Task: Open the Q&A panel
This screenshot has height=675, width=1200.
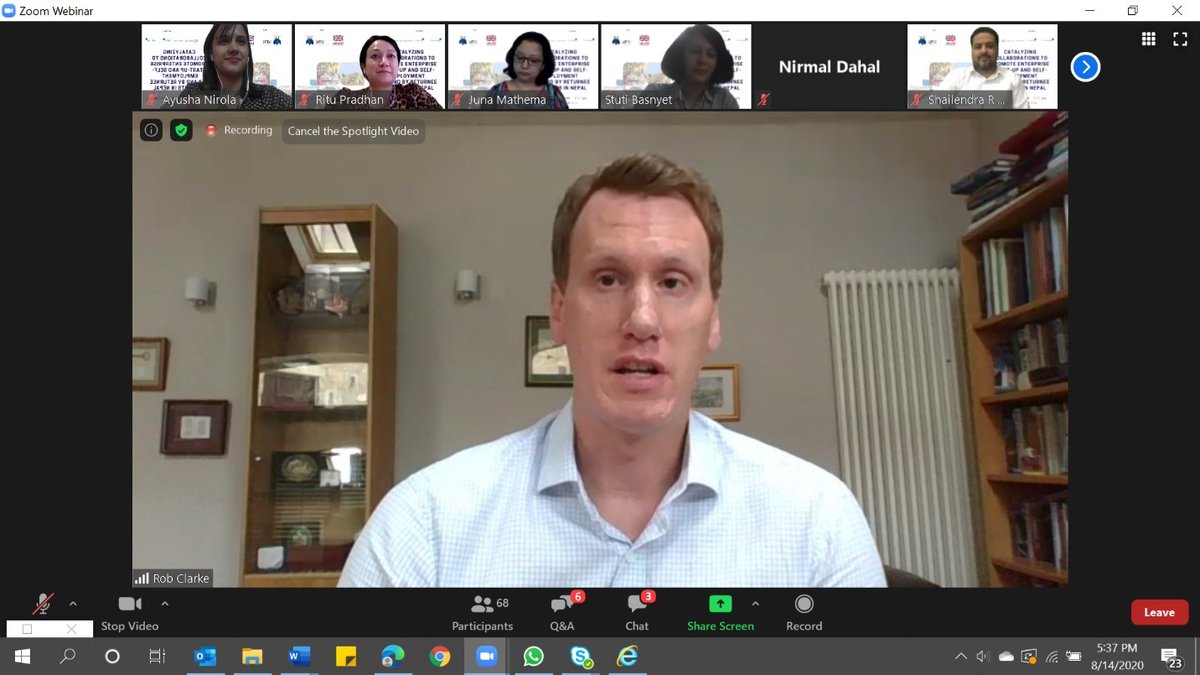Action: coord(562,613)
